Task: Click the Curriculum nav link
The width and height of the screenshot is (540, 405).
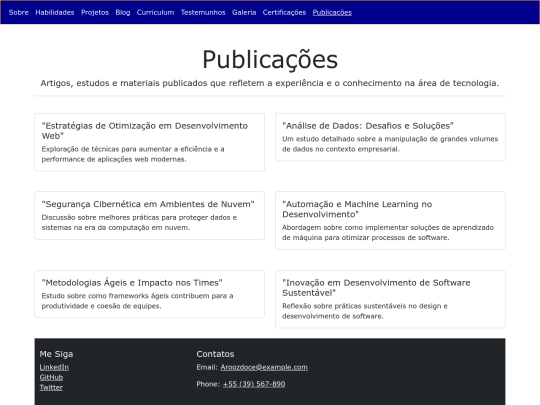Action: 155,12
